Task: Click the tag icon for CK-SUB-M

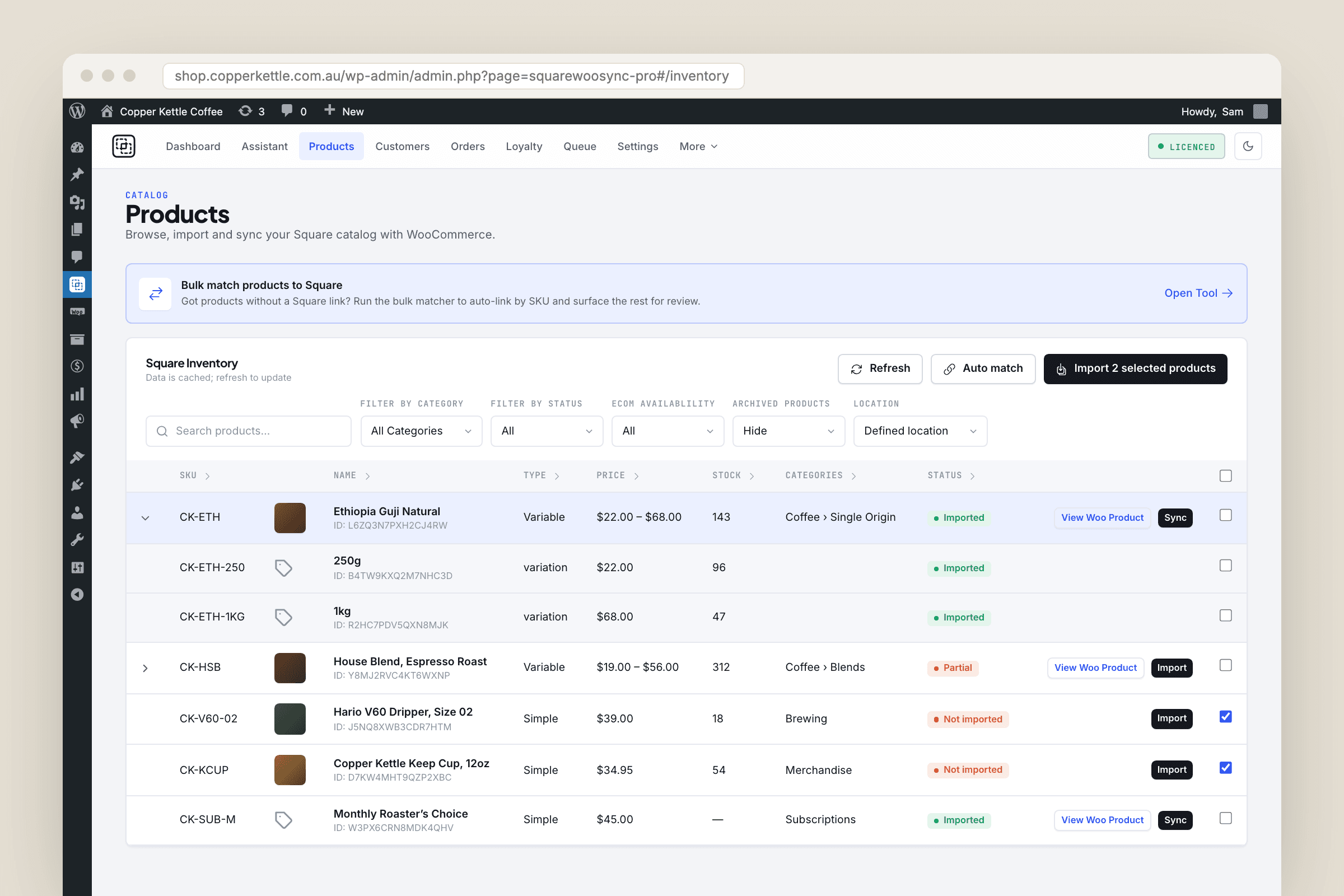Action: 283,820
